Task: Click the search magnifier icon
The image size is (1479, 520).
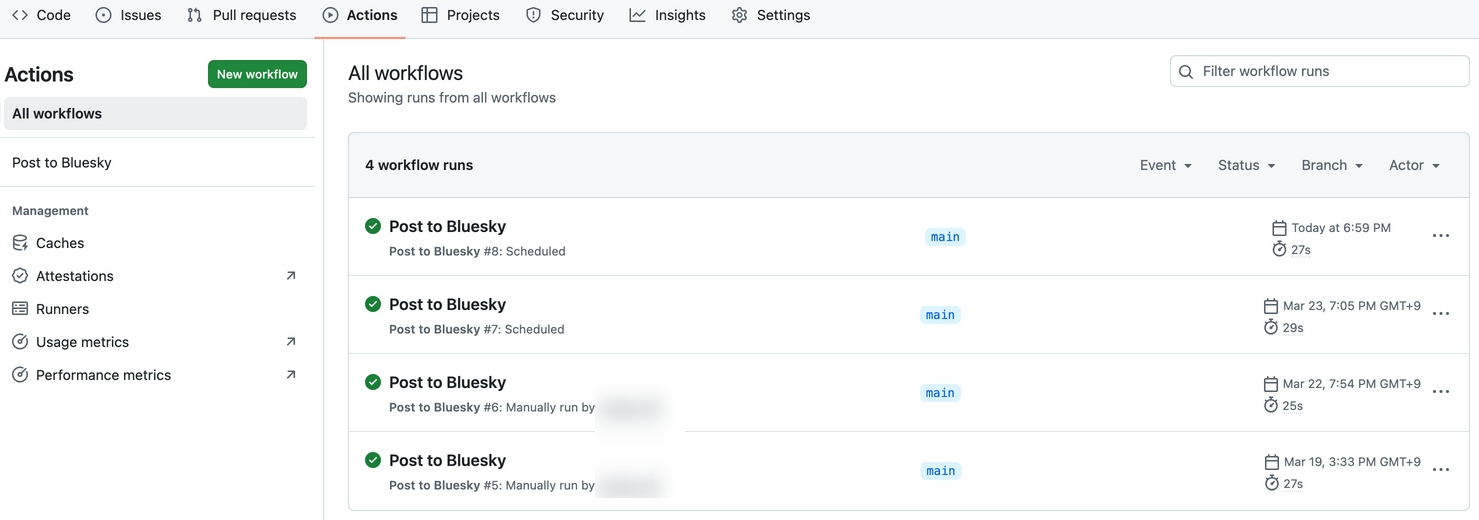Action: pos(1186,72)
